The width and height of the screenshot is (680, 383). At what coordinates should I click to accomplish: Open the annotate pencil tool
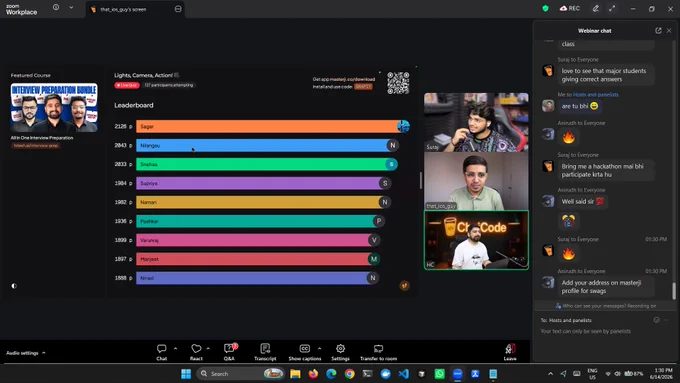tap(596, 8)
